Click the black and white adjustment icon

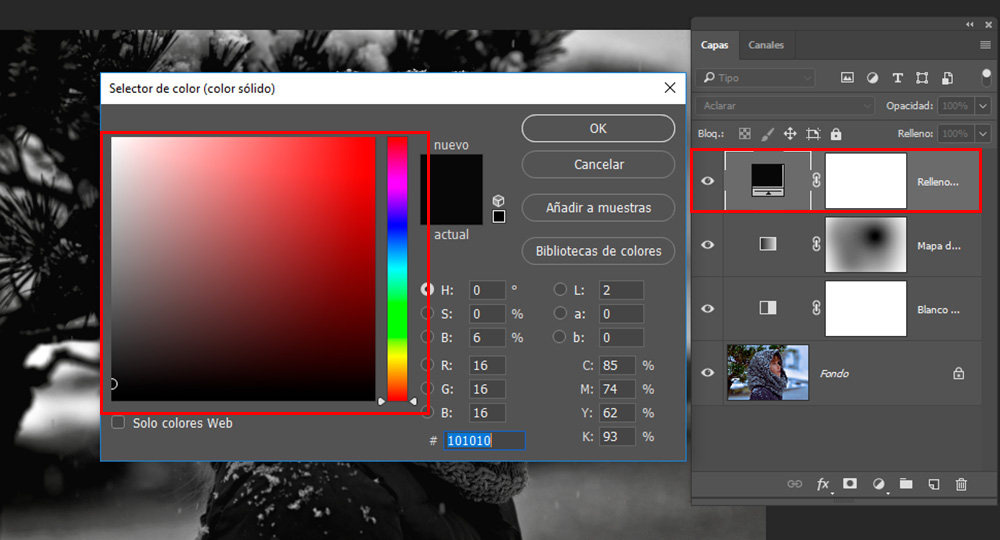coord(768,308)
